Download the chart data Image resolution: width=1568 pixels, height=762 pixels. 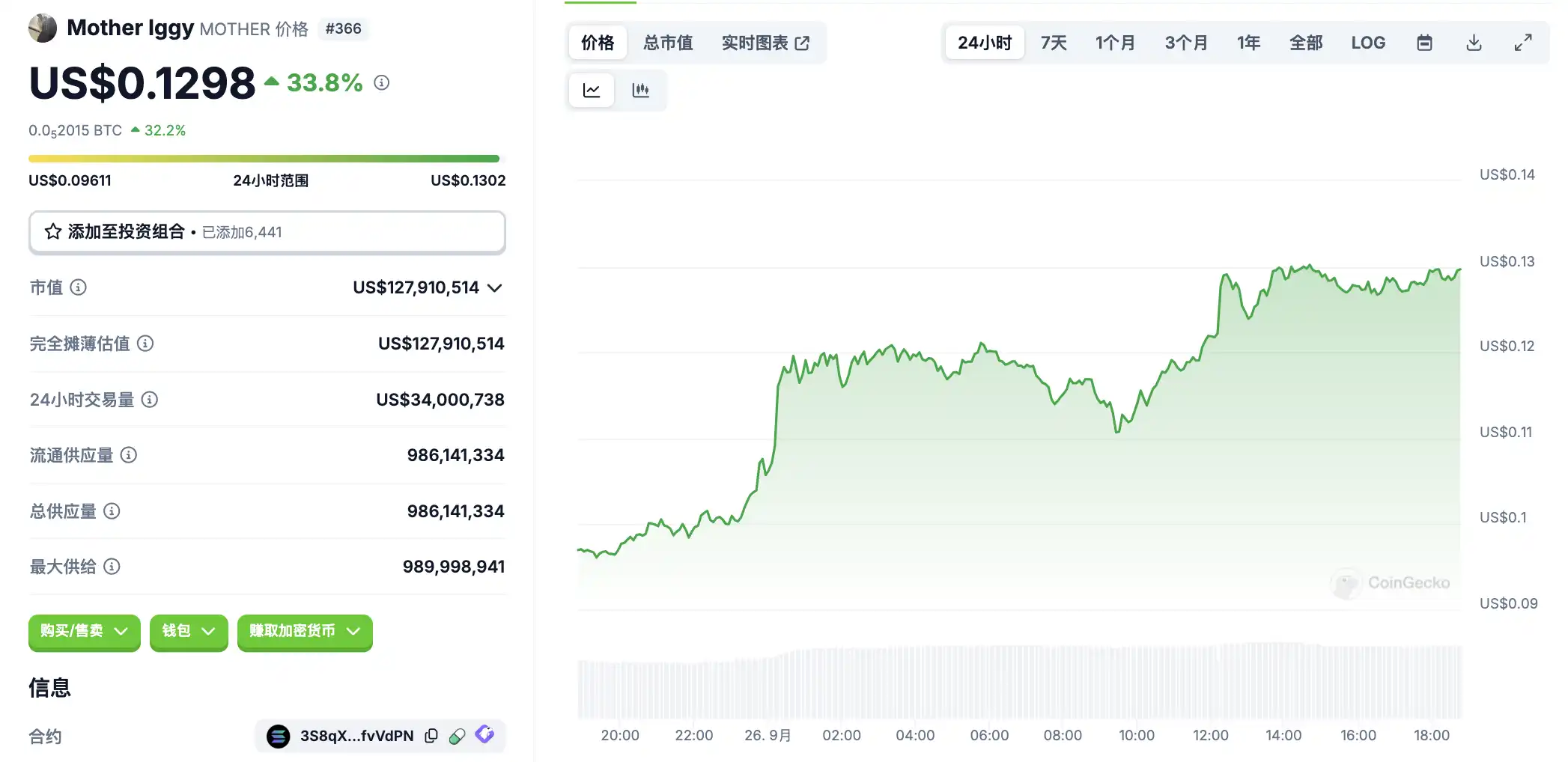(x=1474, y=43)
